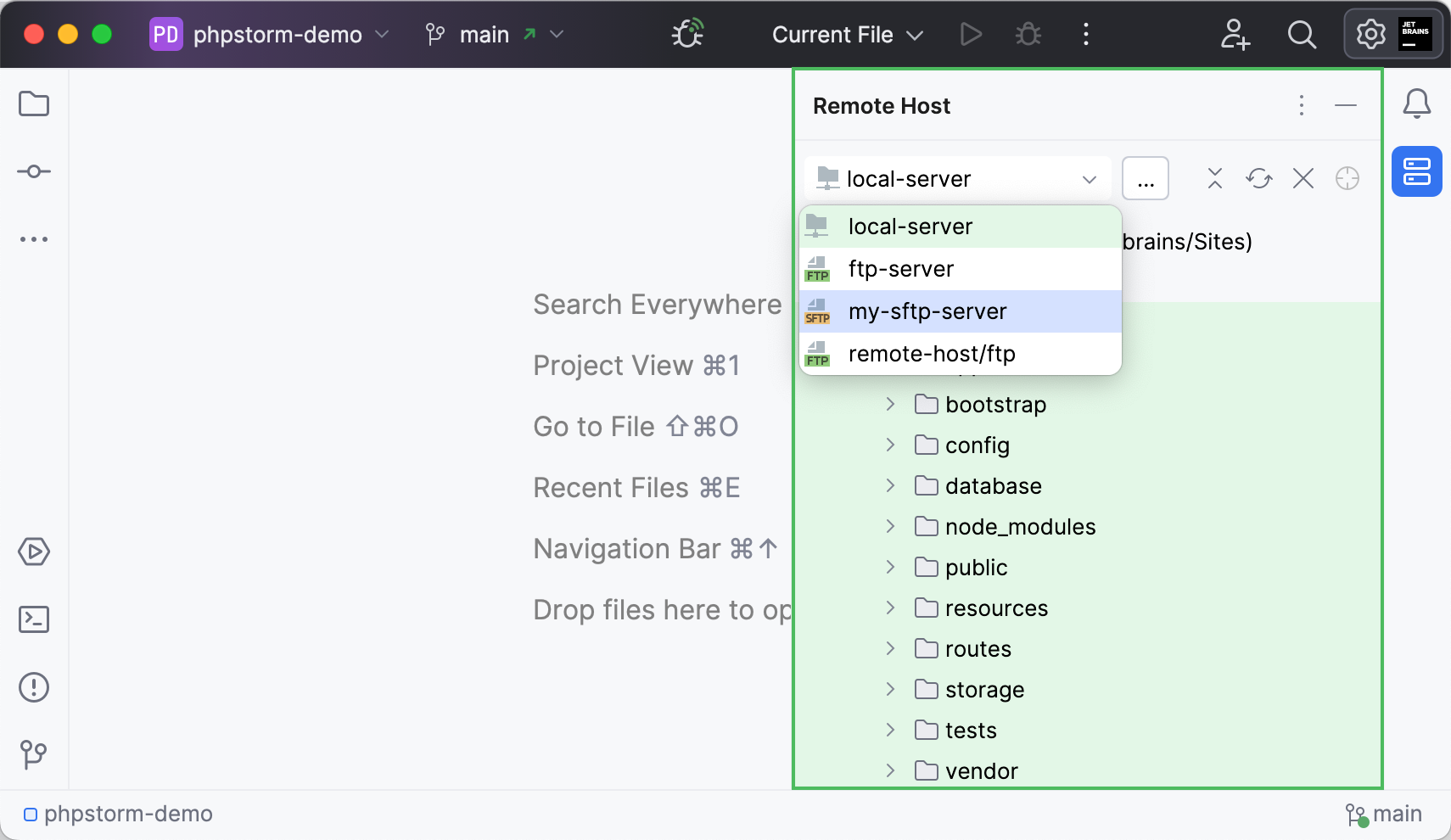Start debugging with the bug icon
1451x840 pixels.
point(1027,34)
